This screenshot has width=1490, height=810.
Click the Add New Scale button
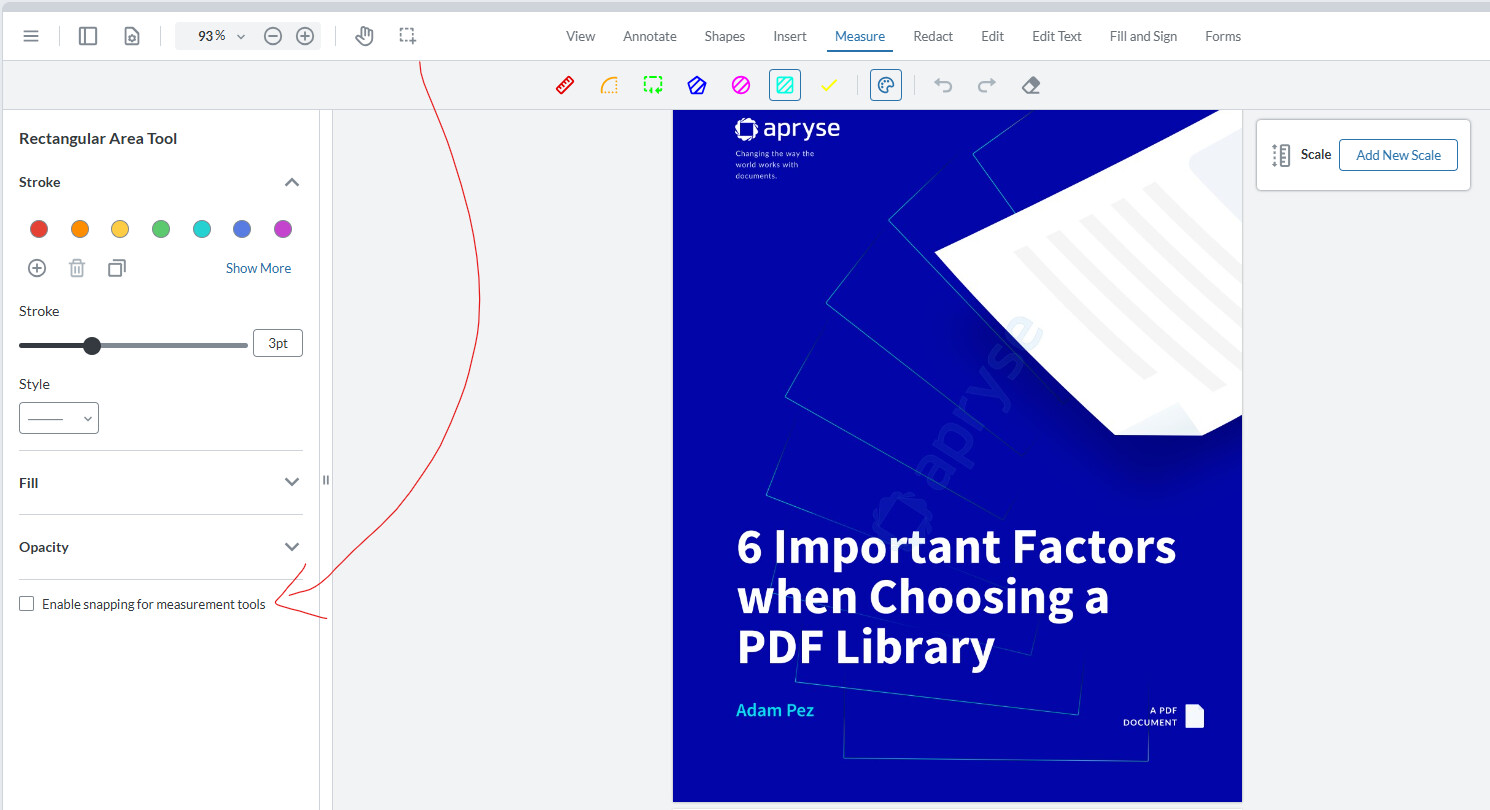coord(1397,155)
